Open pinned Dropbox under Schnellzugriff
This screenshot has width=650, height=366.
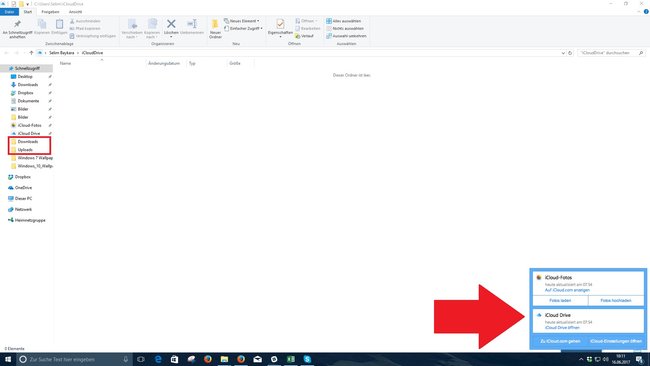pos(25,93)
